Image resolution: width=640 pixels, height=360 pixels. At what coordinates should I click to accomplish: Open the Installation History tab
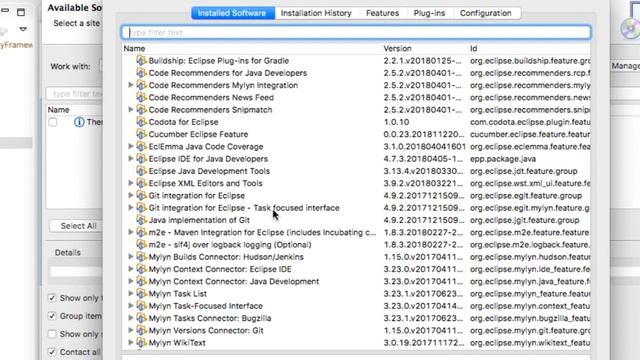(316, 13)
